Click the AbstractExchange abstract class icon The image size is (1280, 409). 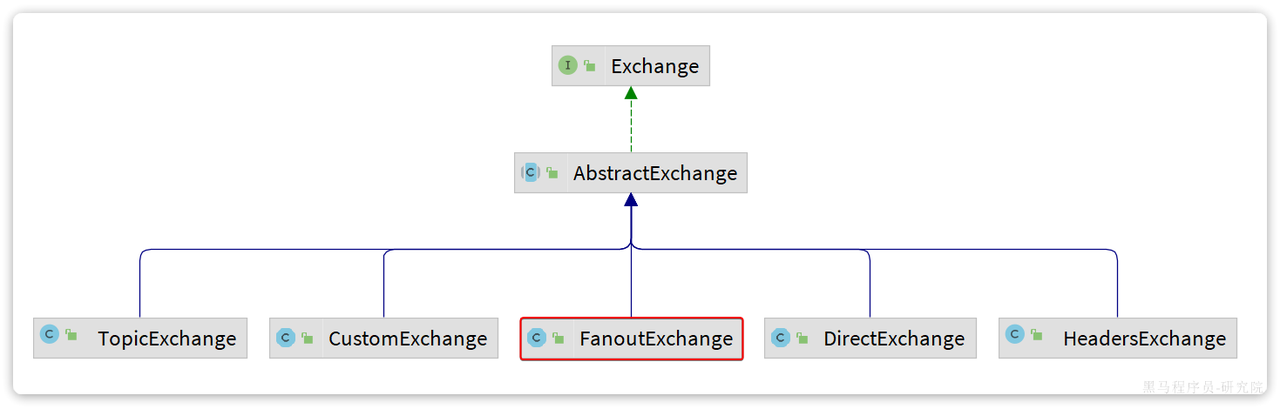coord(530,172)
